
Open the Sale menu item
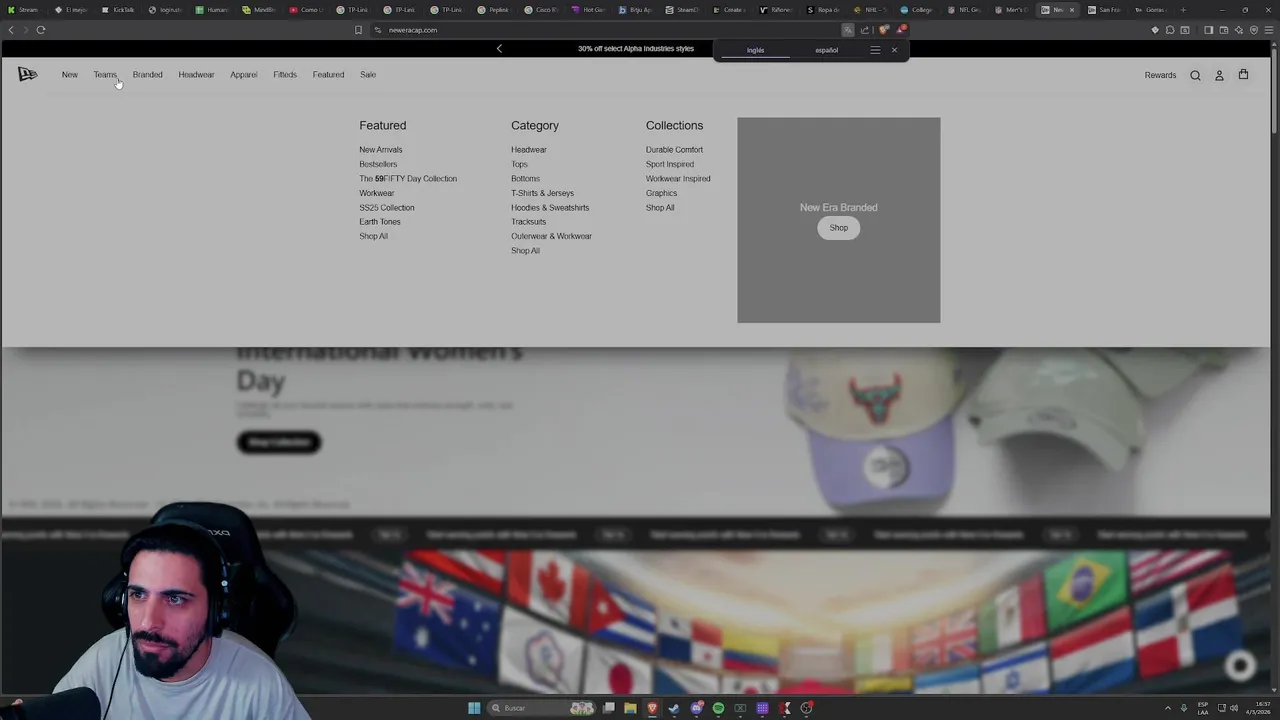[x=368, y=75]
